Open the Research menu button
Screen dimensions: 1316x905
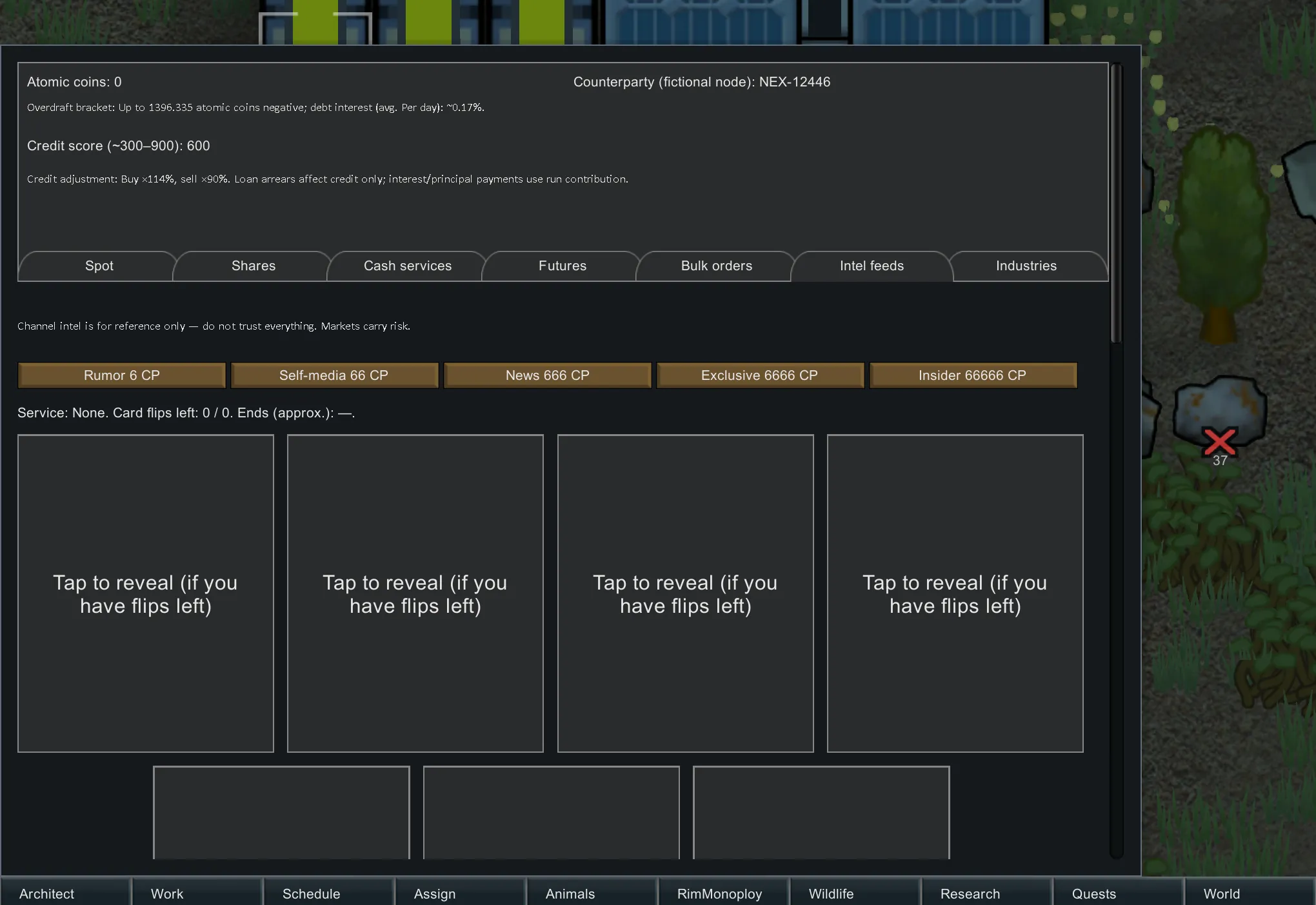tap(986, 893)
